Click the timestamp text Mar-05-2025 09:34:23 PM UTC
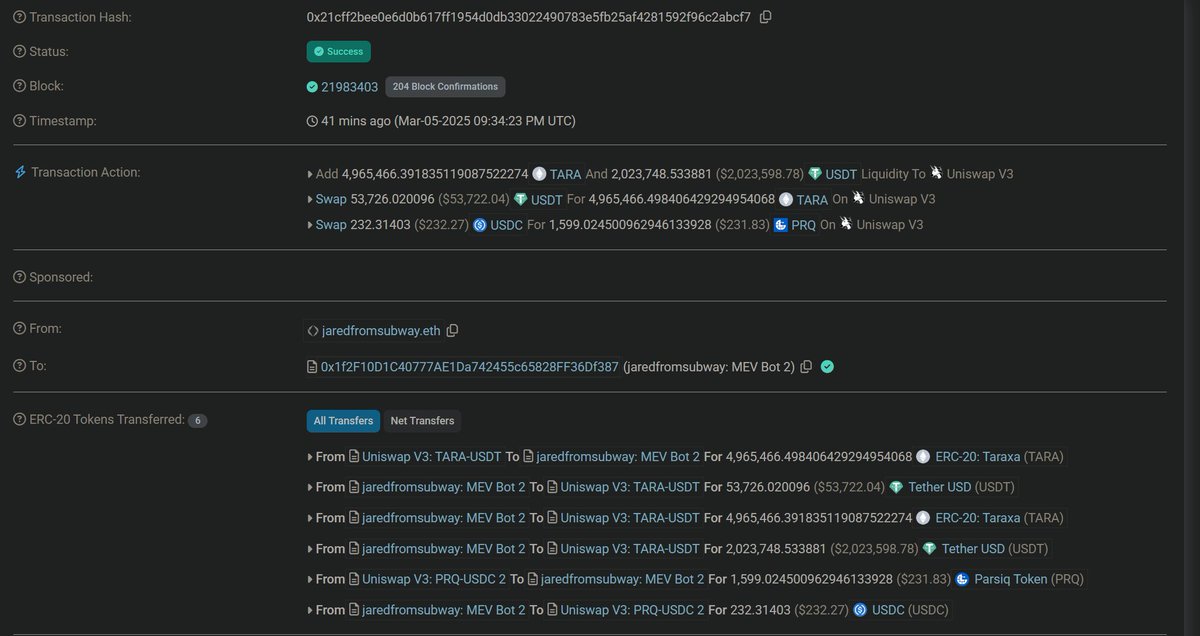 (x=485, y=121)
